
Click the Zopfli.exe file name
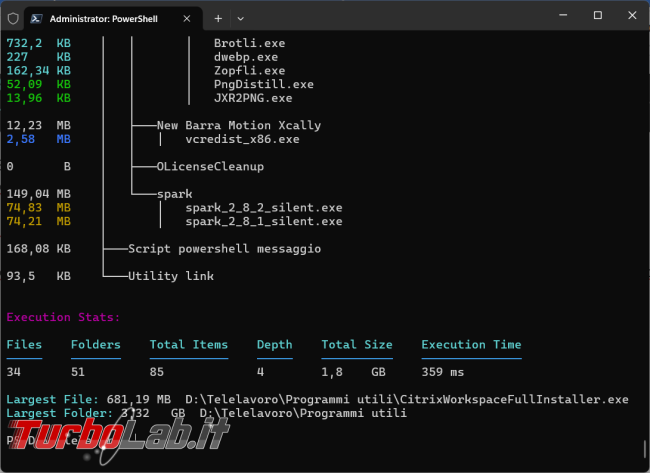coord(250,70)
